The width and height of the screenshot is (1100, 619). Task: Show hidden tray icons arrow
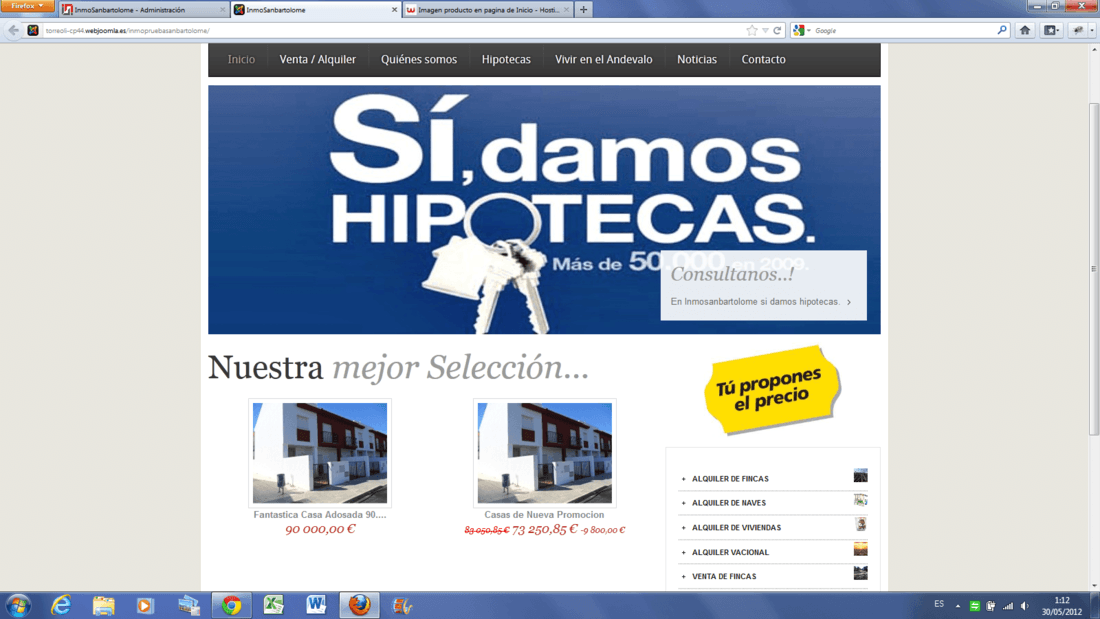point(958,606)
